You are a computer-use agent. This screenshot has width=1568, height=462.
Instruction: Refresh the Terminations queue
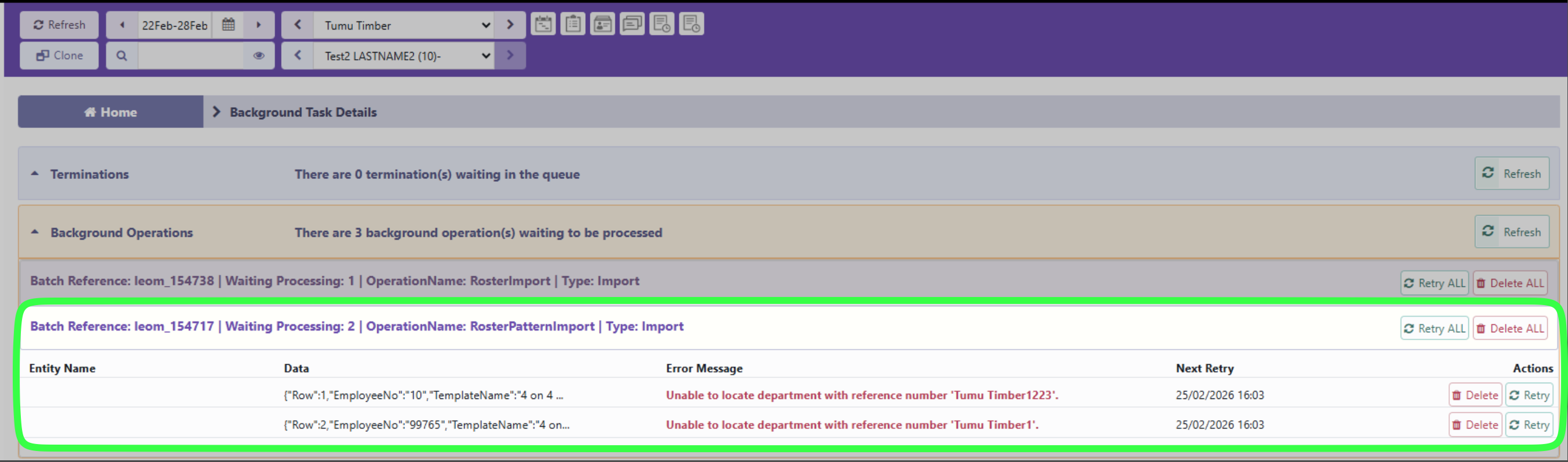pos(1511,173)
